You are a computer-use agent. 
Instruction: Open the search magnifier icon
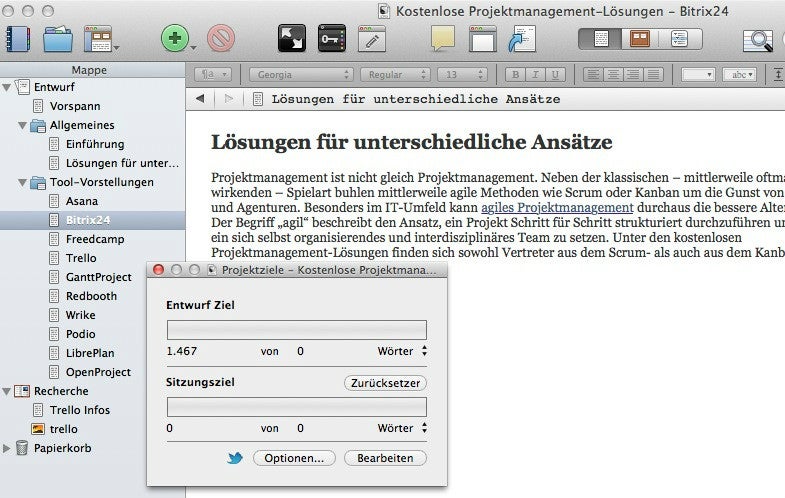758,40
